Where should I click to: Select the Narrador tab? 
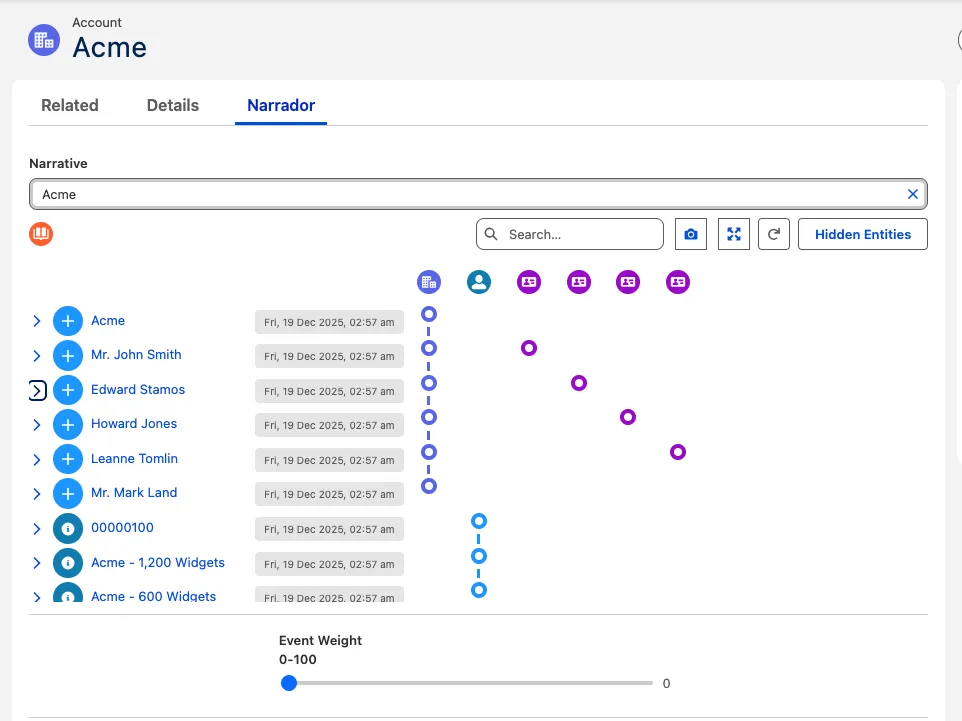281,105
